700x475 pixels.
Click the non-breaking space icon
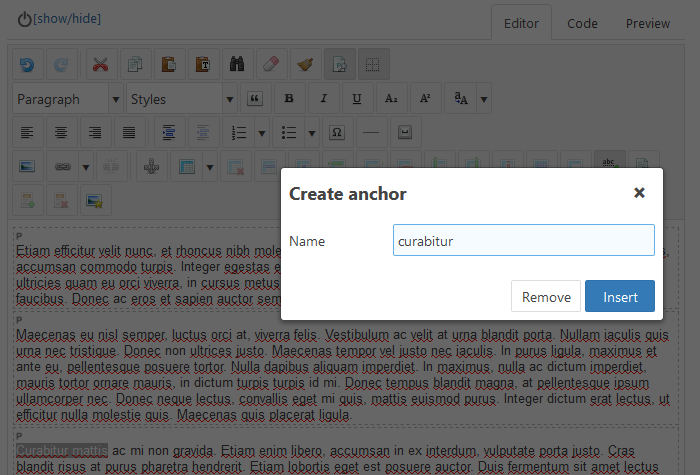pos(405,133)
